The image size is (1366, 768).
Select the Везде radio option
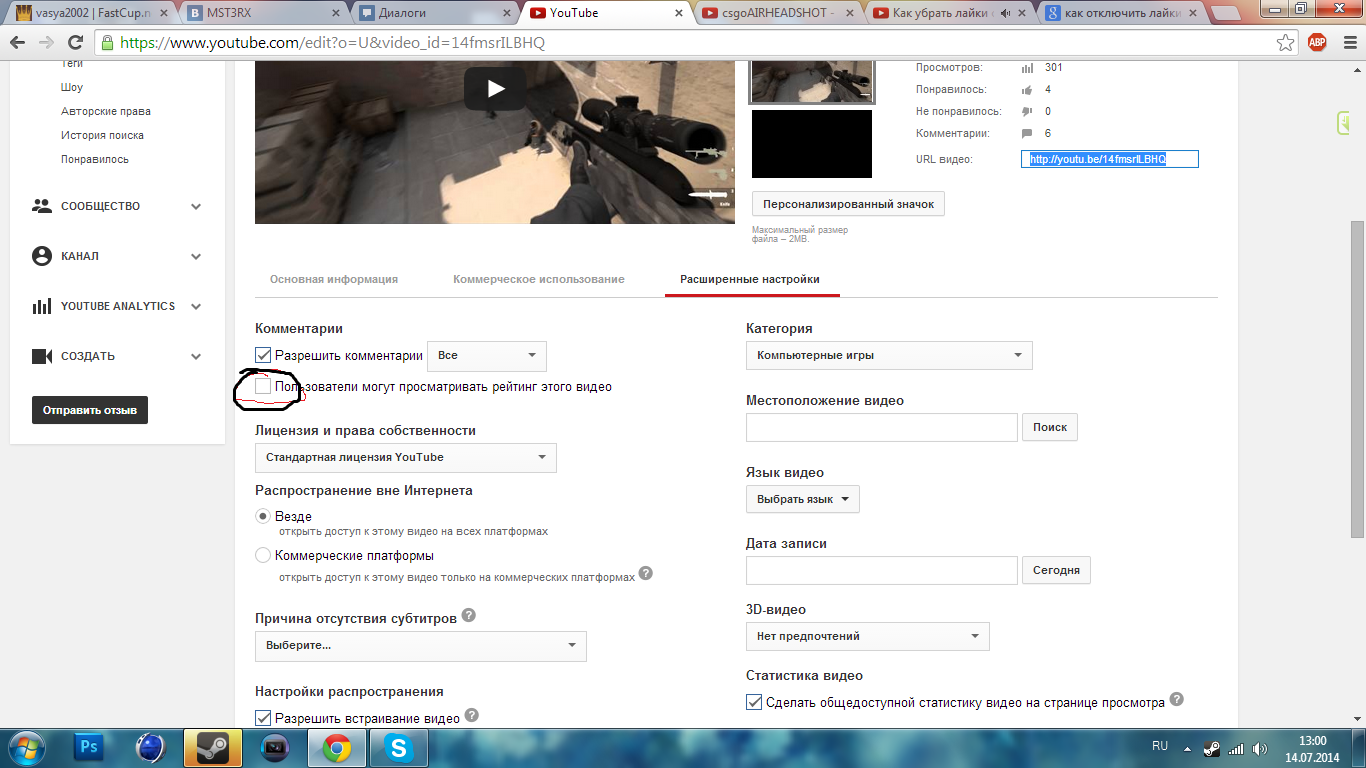click(263, 516)
